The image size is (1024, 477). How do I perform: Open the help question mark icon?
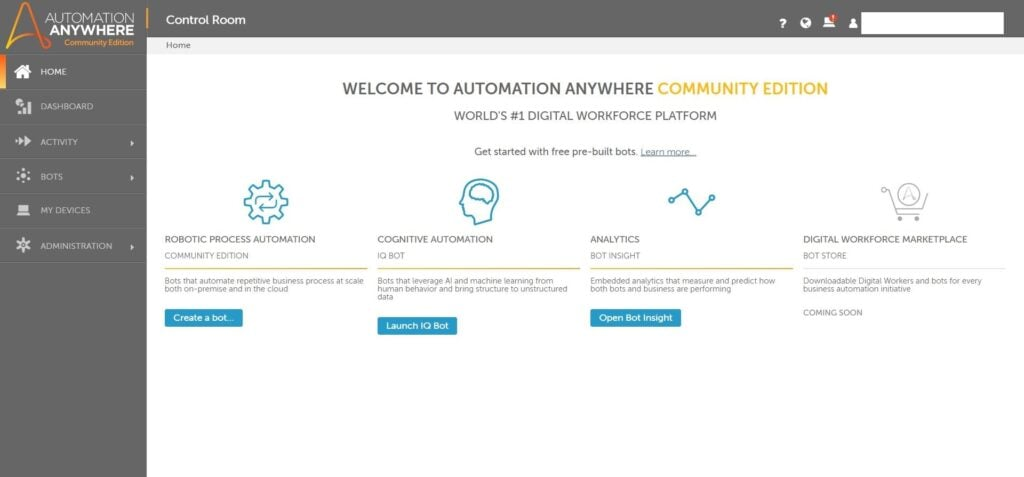(782, 24)
